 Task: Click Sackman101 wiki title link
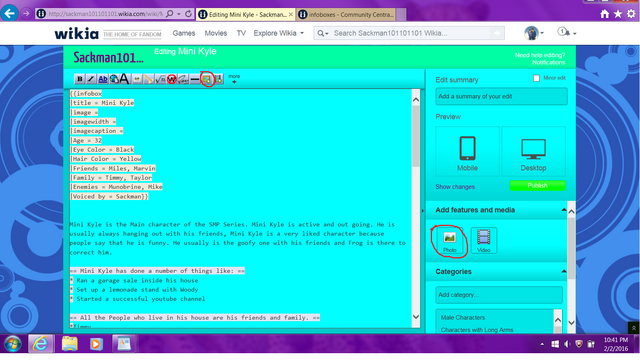tap(108, 58)
